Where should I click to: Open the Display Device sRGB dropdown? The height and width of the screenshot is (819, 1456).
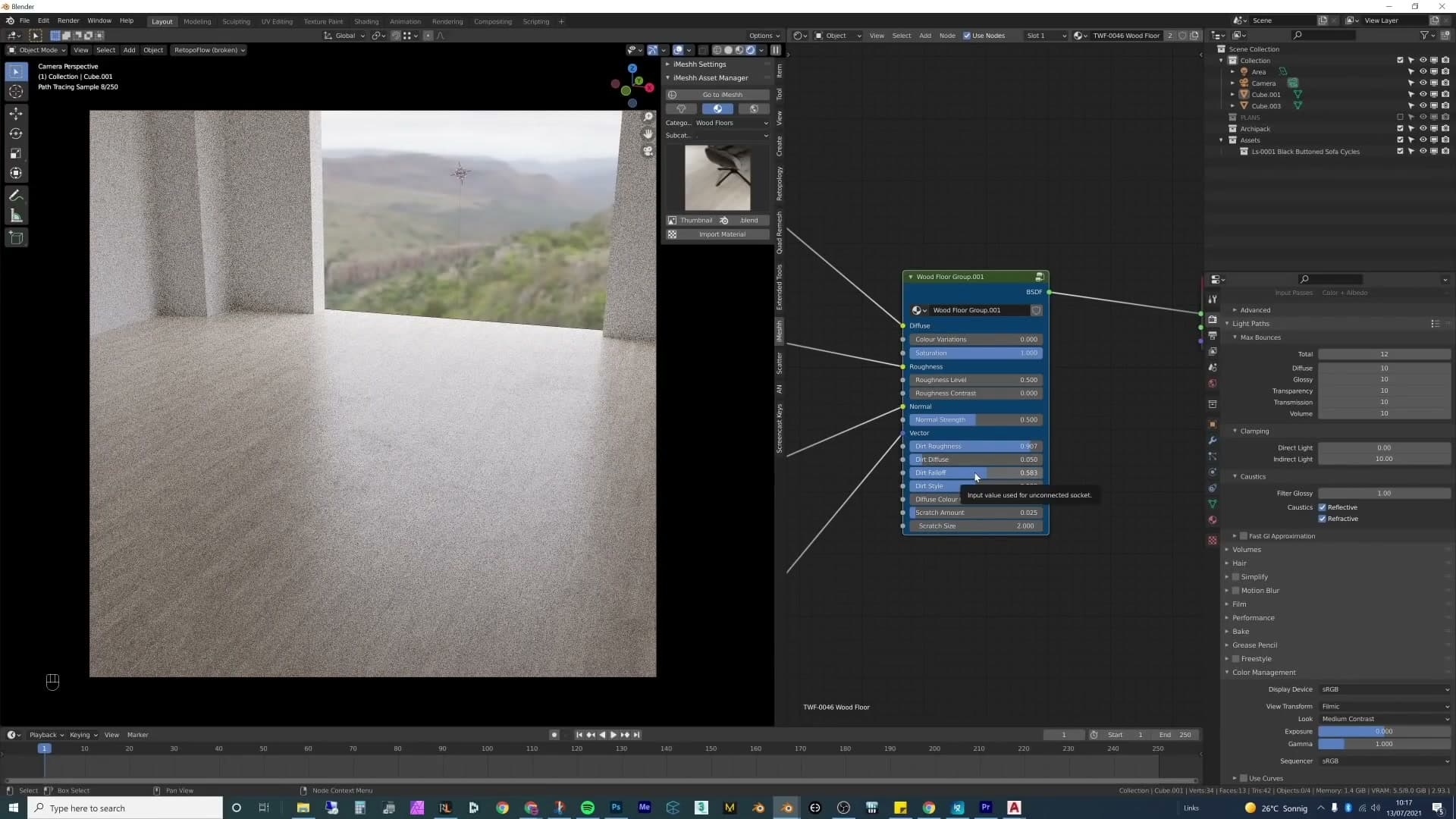(1385, 689)
